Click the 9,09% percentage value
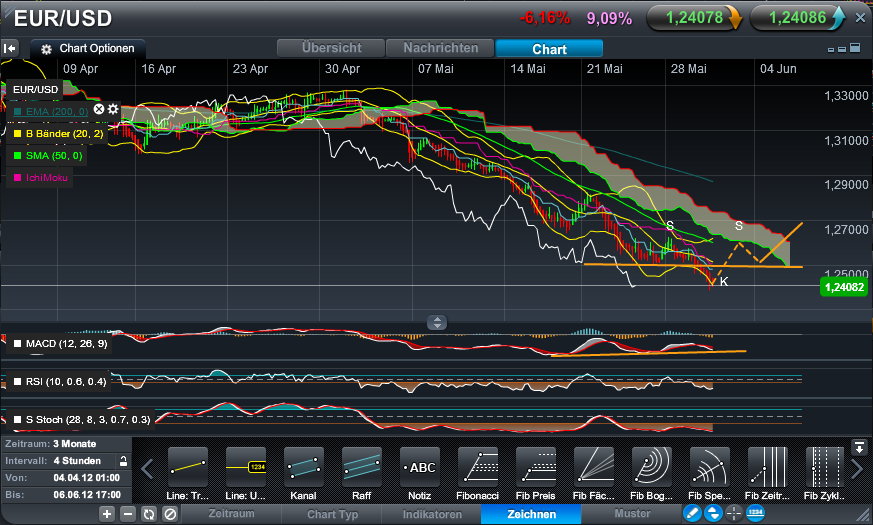 click(x=609, y=18)
